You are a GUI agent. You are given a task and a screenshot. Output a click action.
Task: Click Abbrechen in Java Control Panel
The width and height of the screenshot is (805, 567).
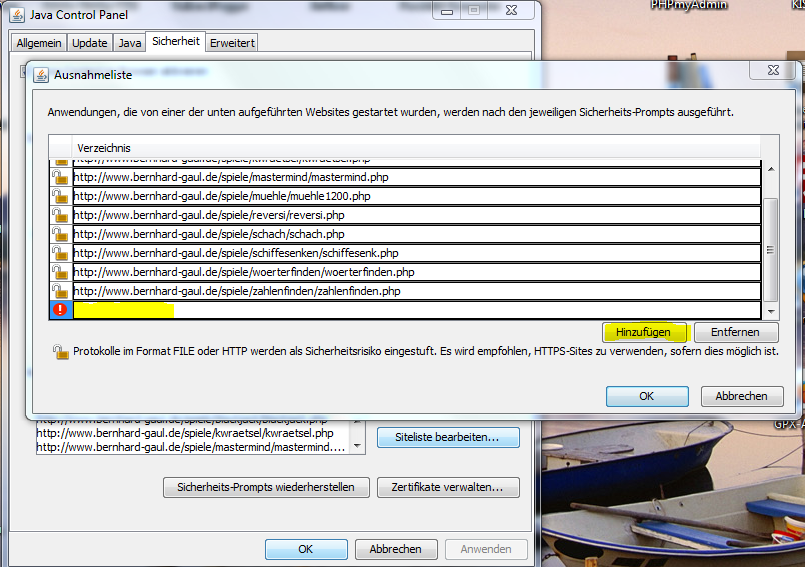(396, 549)
